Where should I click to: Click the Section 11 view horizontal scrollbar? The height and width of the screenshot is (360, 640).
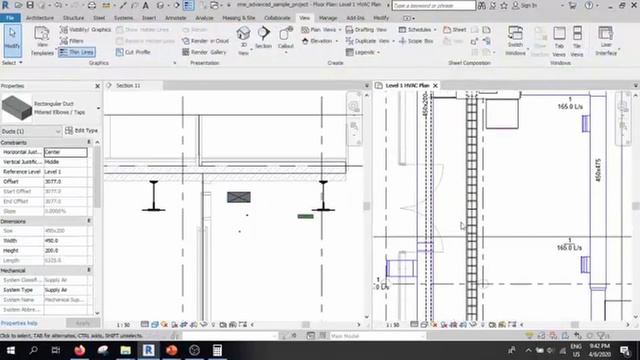click(305, 324)
